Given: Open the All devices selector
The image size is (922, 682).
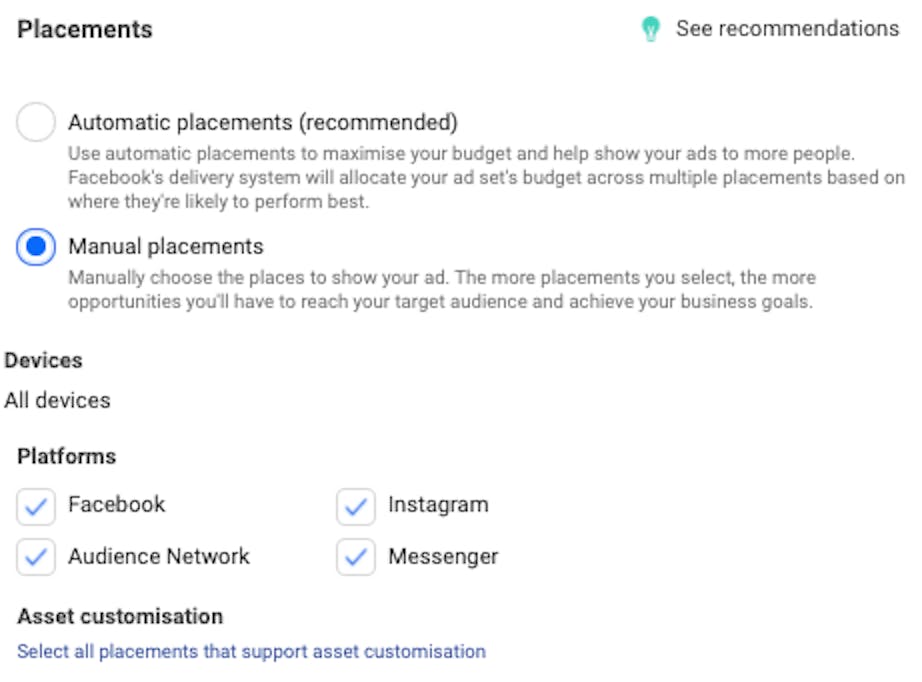Looking at the screenshot, I should coord(57,400).
